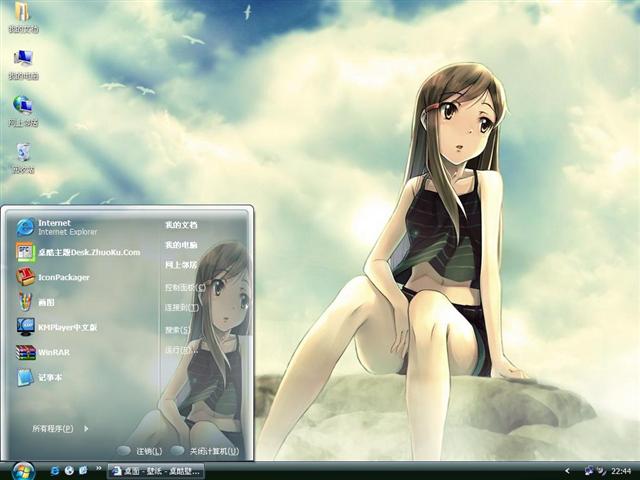The height and width of the screenshot is (480, 640).
Task: Open 我的文档 in Start menu right column
Action: coord(181,225)
